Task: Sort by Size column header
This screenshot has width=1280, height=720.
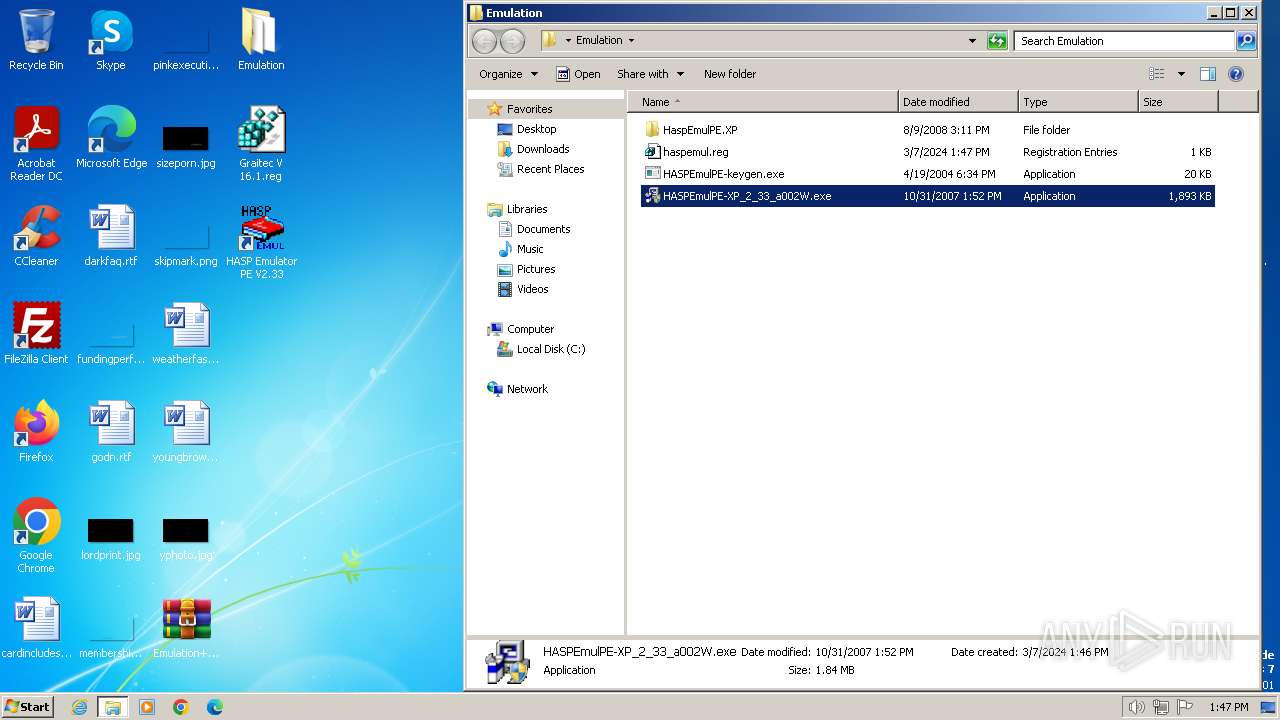Action: 1178,102
